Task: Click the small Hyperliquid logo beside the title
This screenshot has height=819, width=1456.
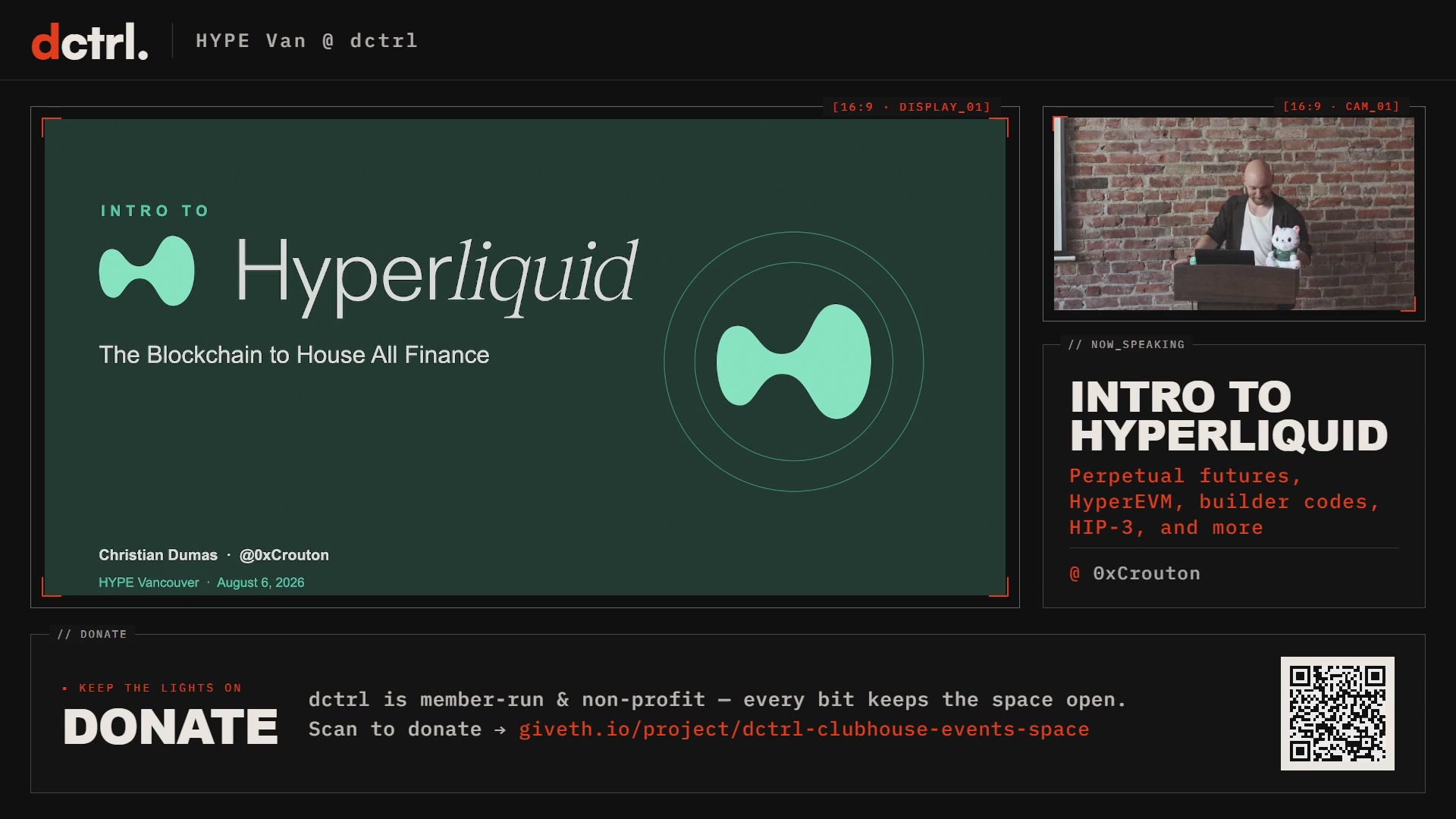Action: (x=146, y=271)
